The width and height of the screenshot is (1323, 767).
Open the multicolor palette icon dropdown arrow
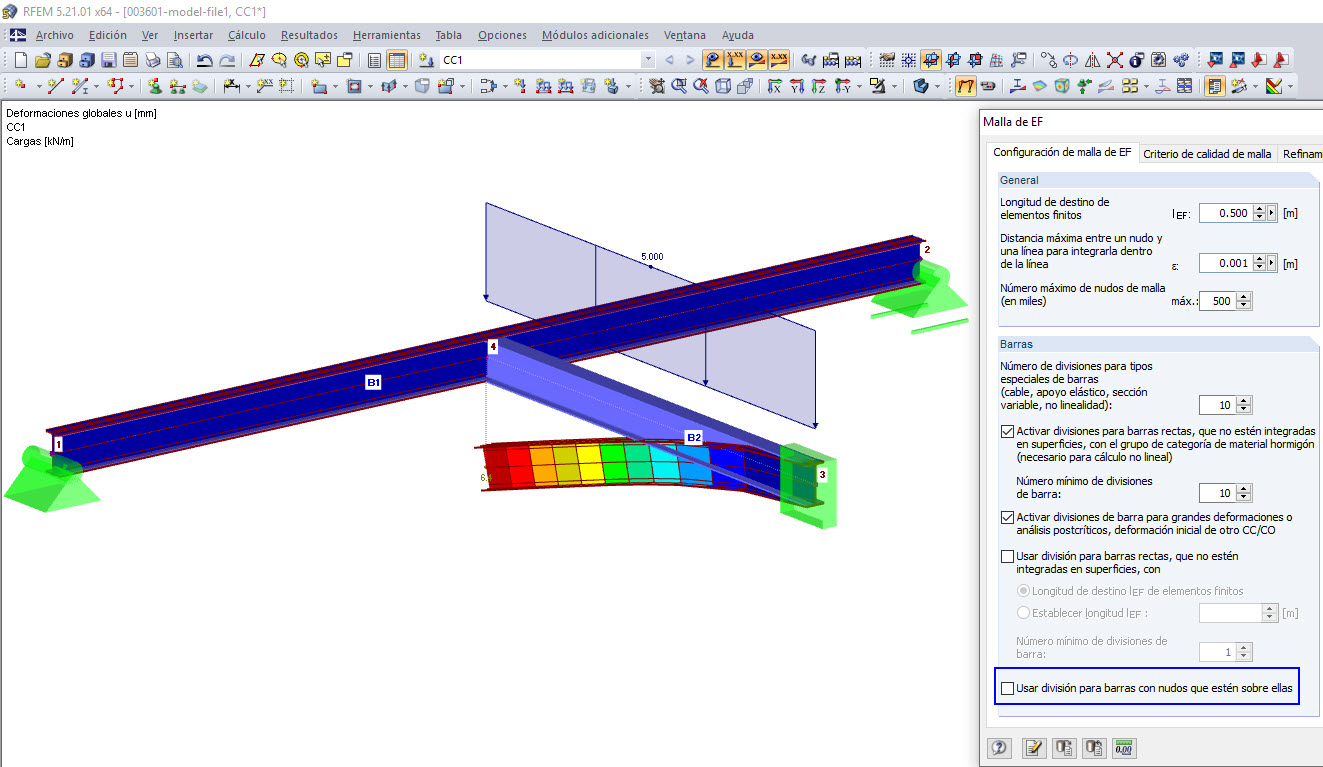pos(1291,86)
